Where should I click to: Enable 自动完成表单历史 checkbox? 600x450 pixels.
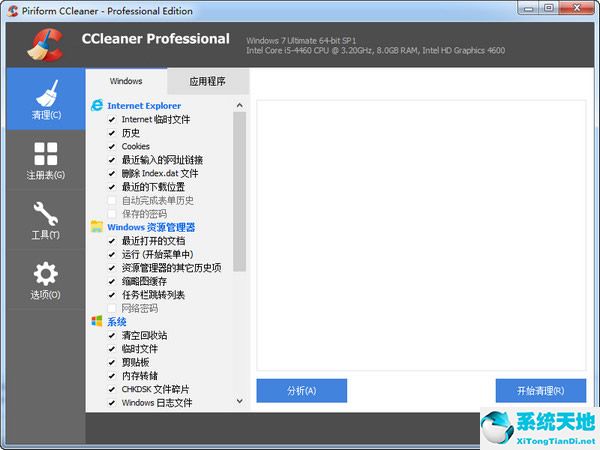click(x=112, y=201)
